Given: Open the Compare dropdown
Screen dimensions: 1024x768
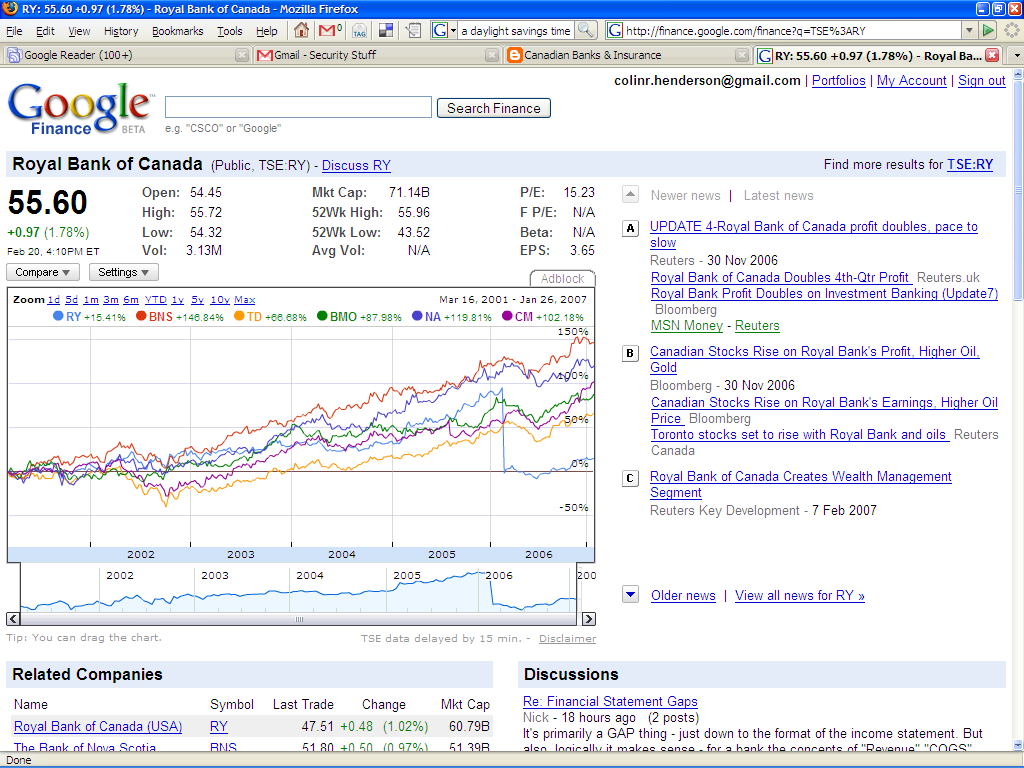Looking at the screenshot, I should (42, 272).
